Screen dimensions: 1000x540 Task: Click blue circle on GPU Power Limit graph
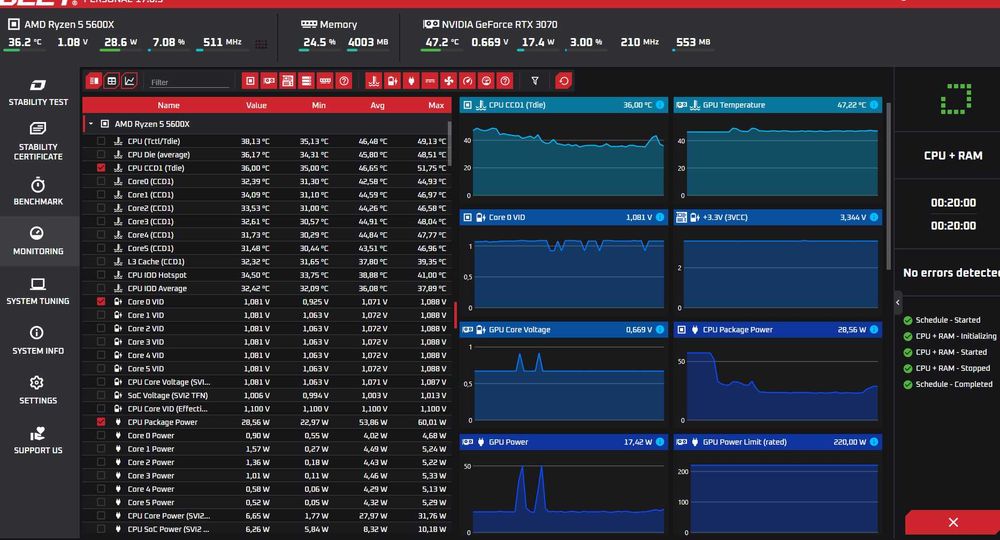874,442
